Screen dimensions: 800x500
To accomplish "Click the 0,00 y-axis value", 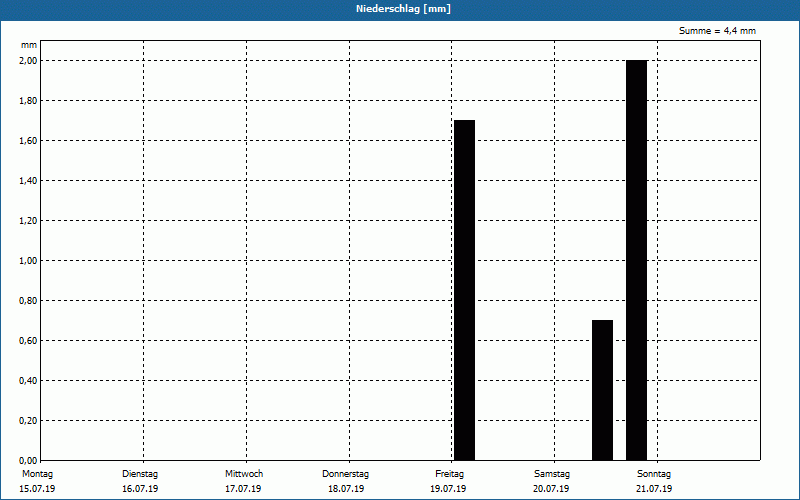I will click(29, 461).
